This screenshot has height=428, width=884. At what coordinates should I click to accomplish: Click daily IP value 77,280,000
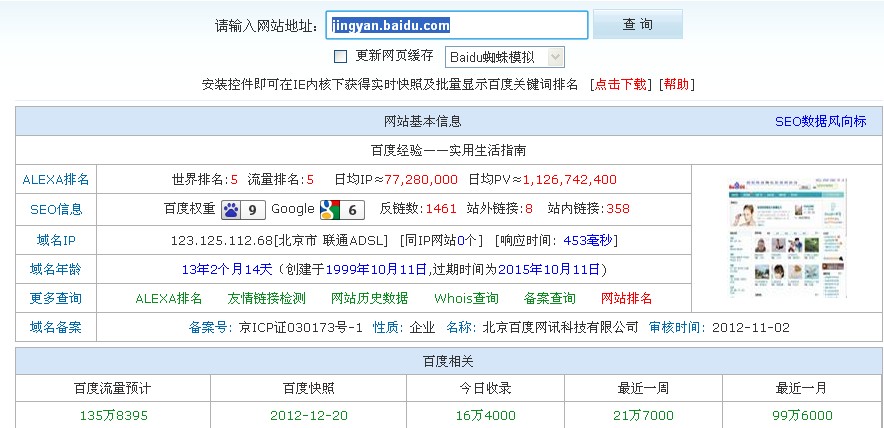pos(421,180)
